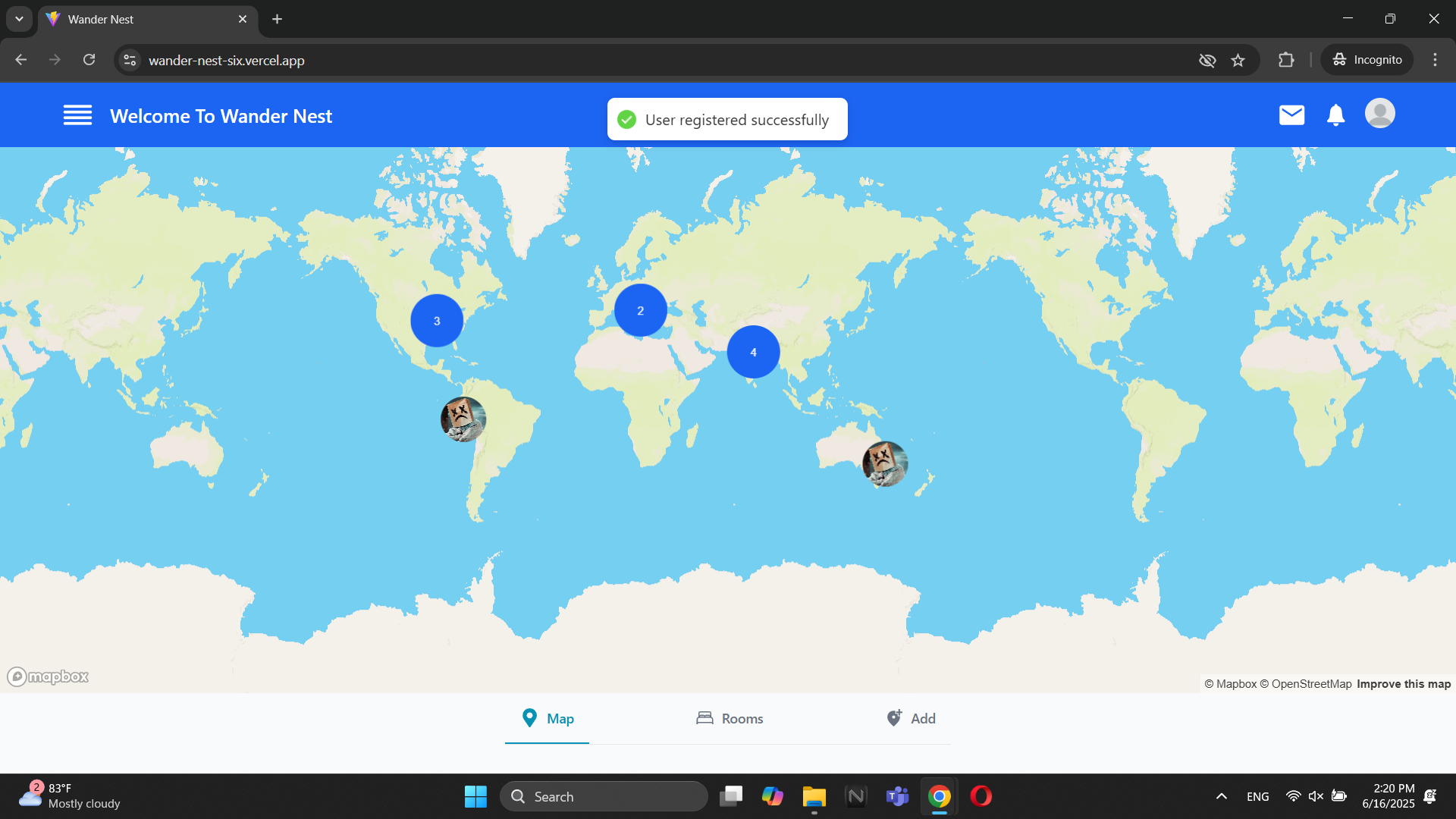The width and height of the screenshot is (1456, 819).
Task: Open the hamburger navigation menu
Action: (x=77, y=115)
